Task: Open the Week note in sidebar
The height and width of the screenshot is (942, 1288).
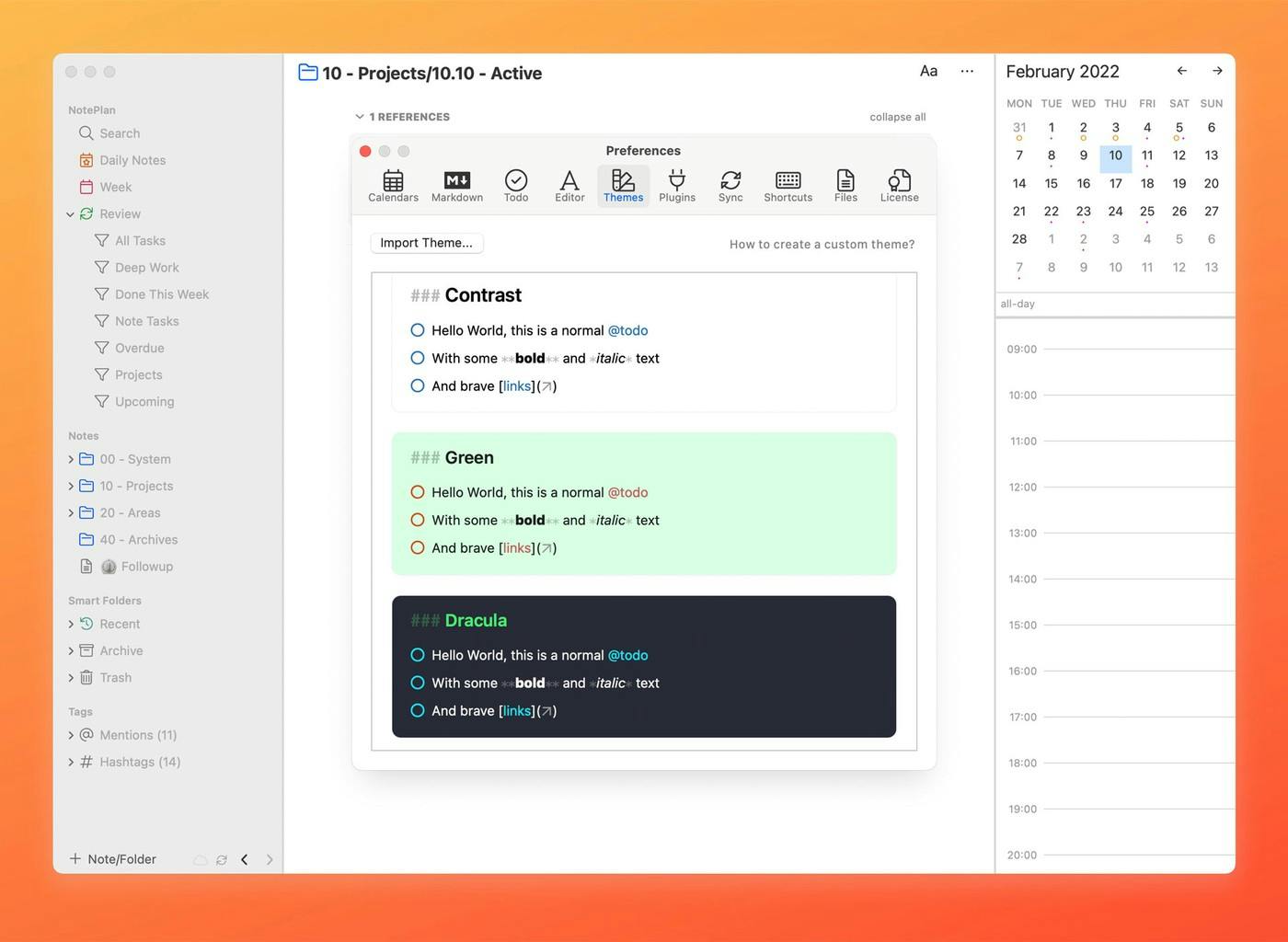Action: click(x=105, y=187)
